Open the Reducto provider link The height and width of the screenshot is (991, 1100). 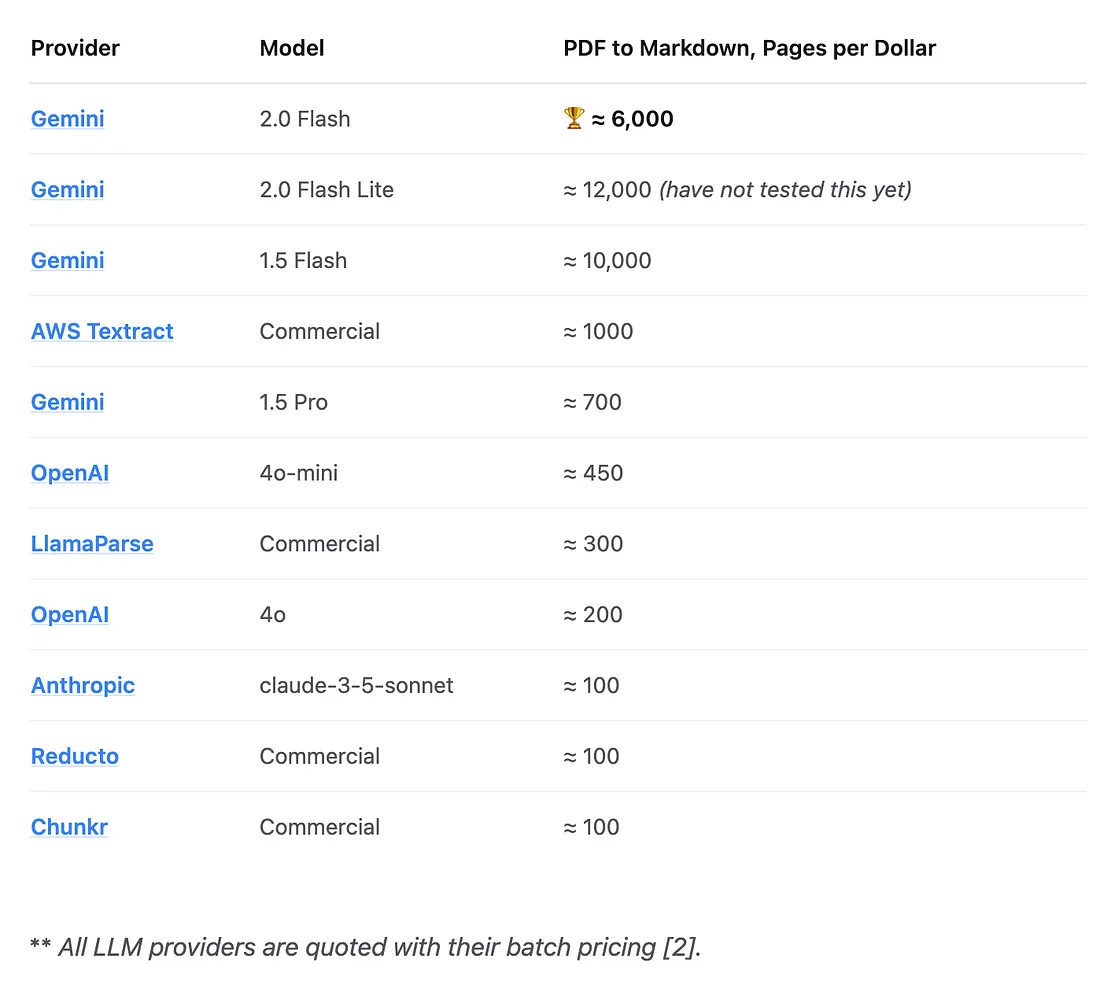[x=74, y=756]
